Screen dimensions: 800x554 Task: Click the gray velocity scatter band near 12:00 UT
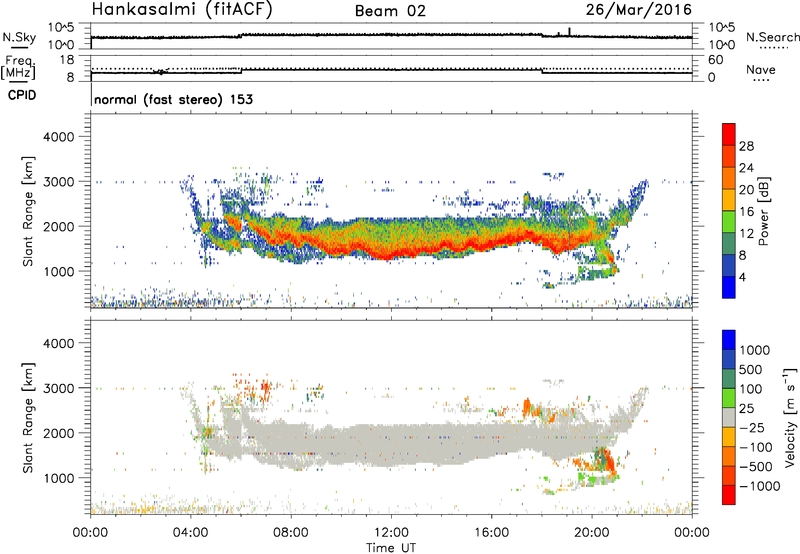[391, 444]
